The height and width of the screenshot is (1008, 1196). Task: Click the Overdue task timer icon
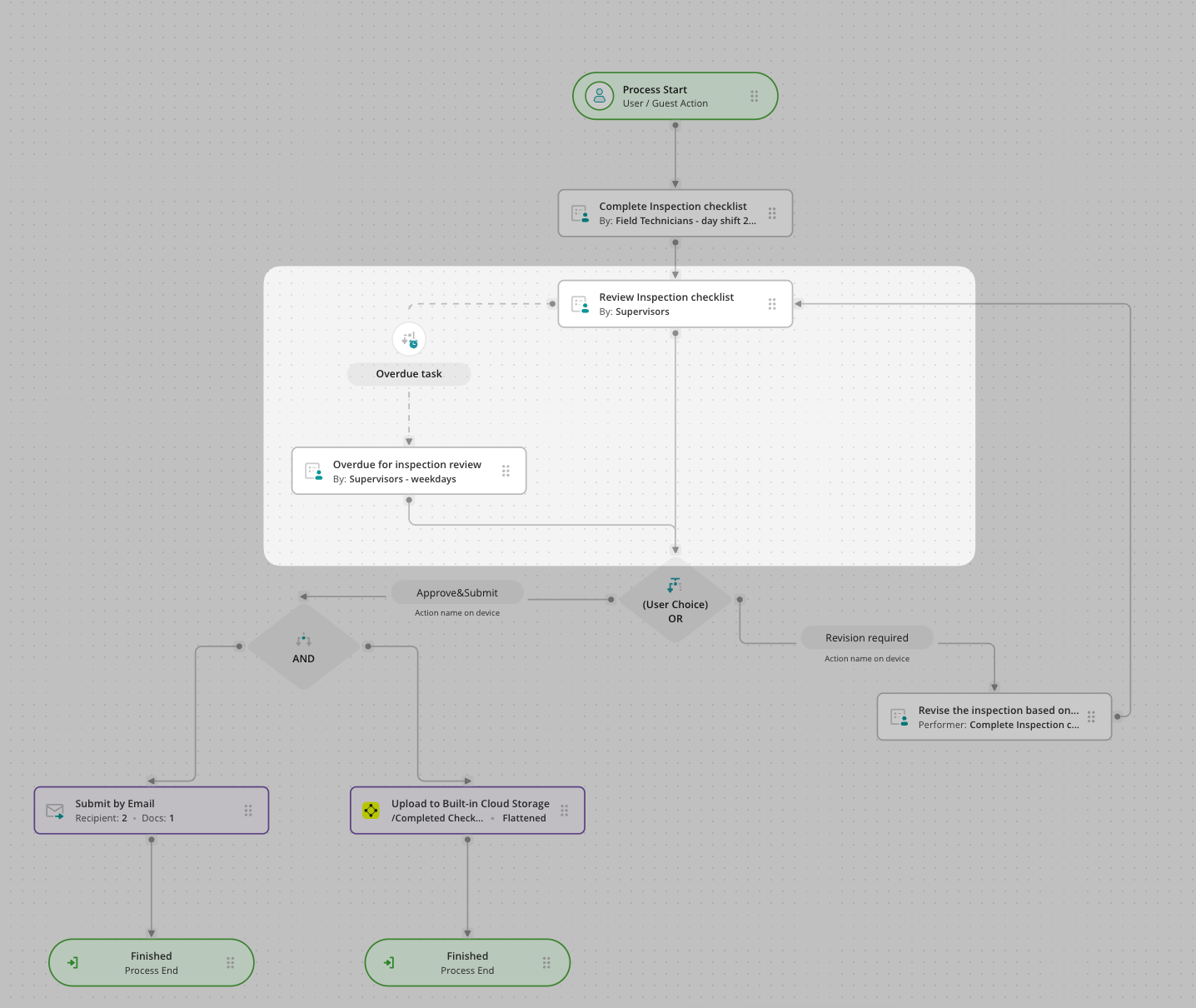click(409, 339)
